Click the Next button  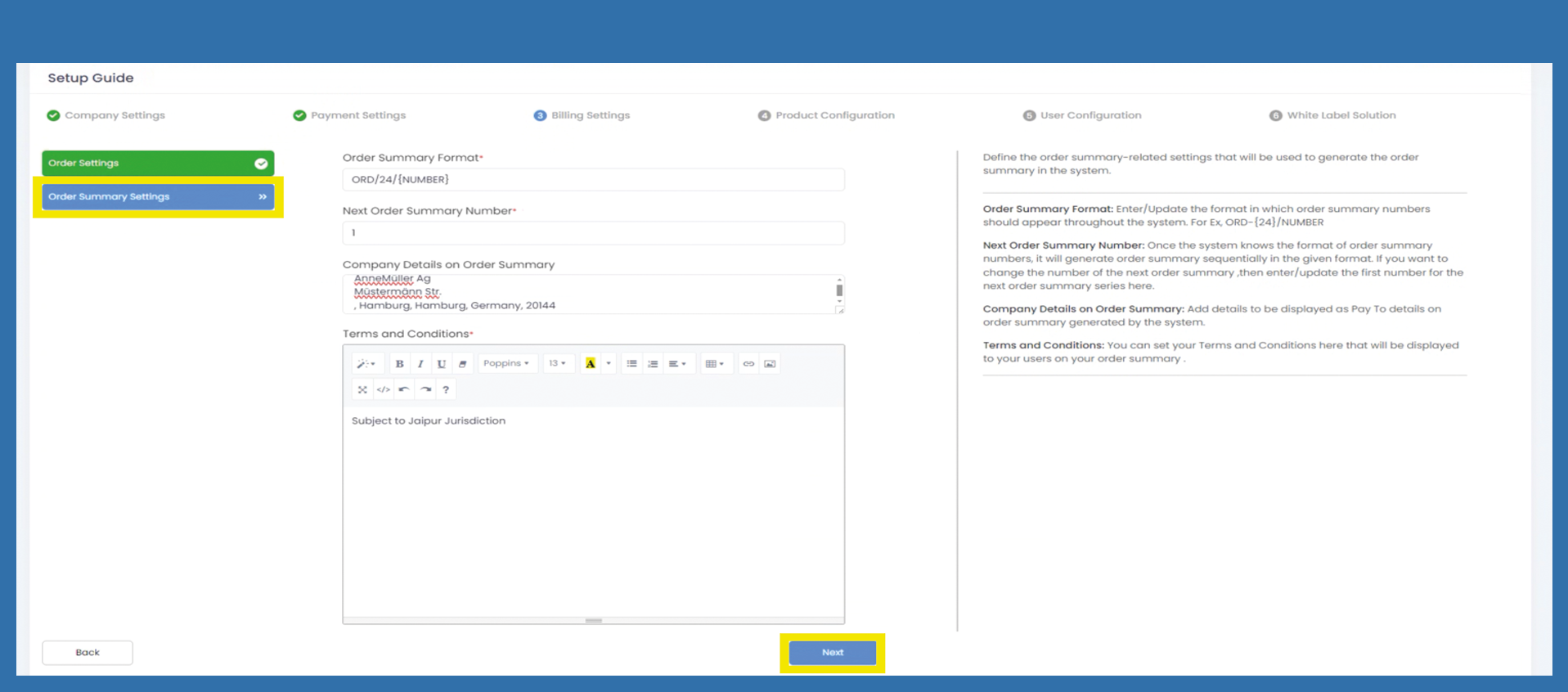[832, 653]
